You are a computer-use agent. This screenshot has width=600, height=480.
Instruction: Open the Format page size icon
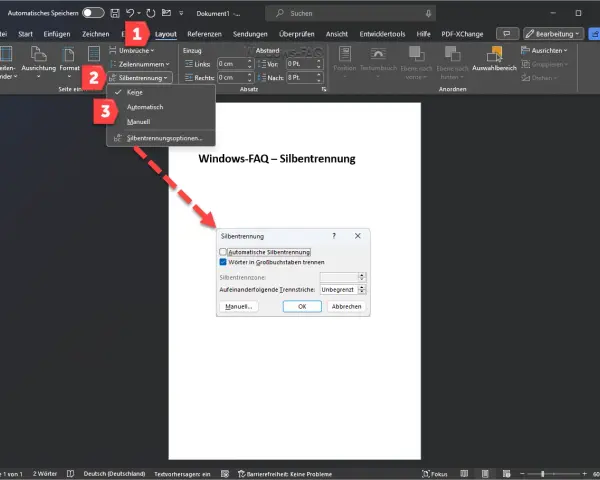(x=69, y=54)
